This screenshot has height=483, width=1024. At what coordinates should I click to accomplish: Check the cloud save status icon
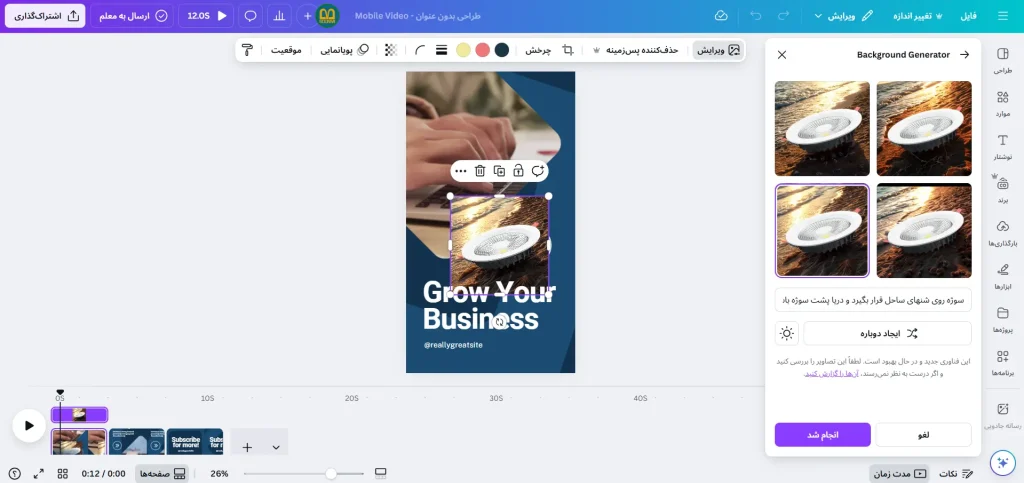(721, 16)
